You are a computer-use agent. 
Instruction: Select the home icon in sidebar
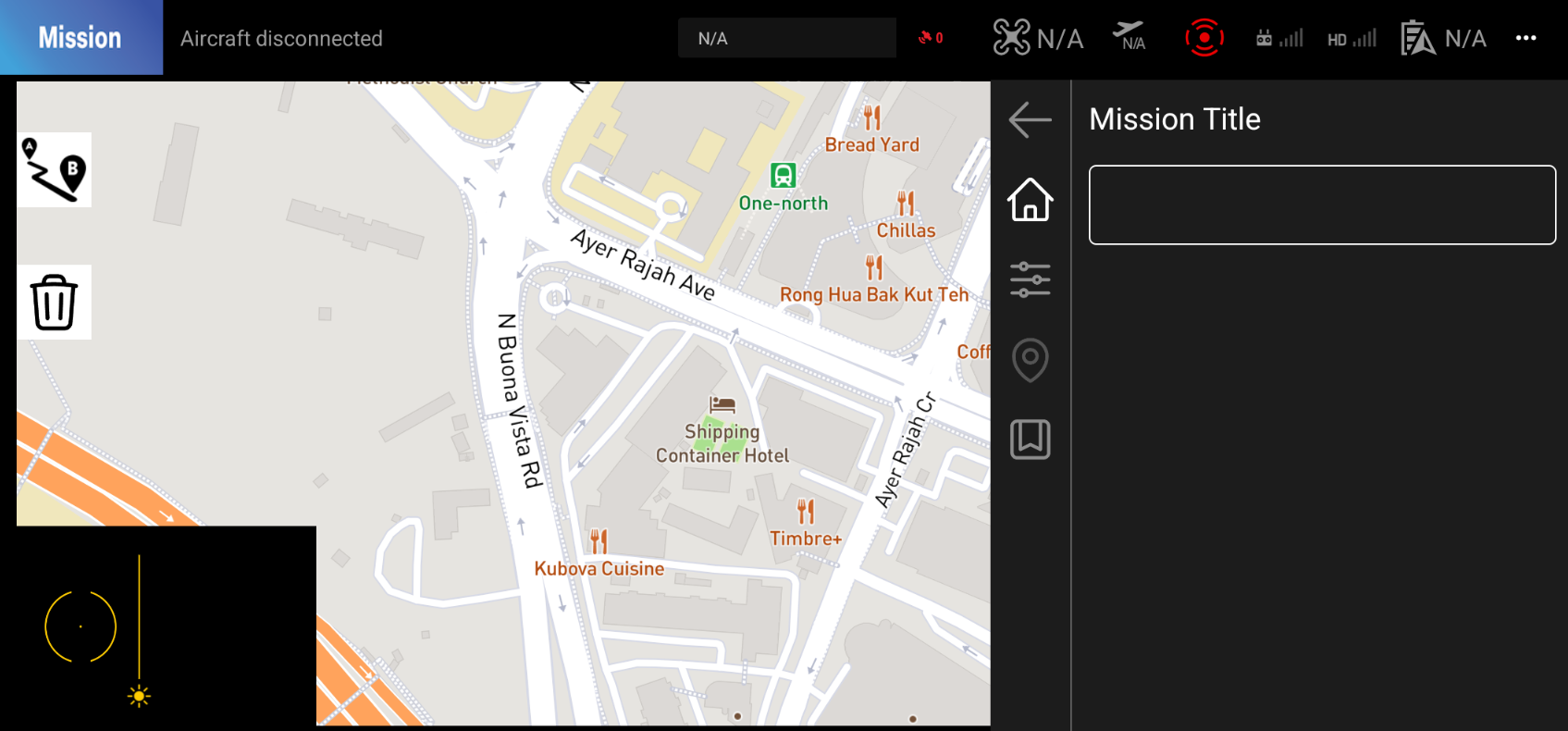pos(1030,199)
